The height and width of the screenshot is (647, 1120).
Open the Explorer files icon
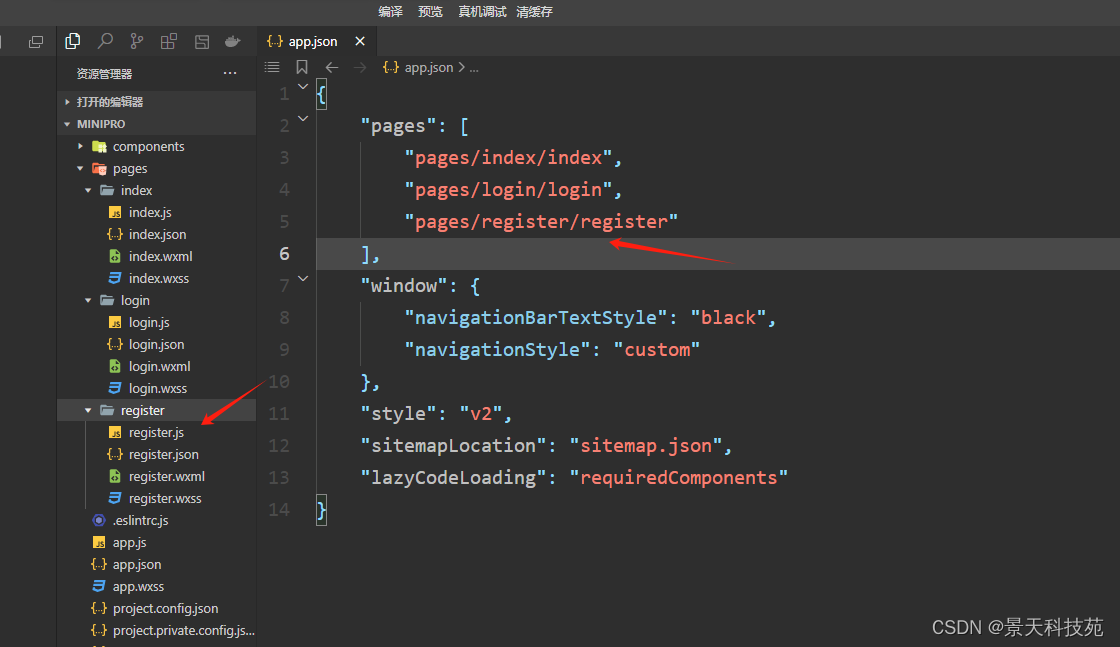[72, 41]
